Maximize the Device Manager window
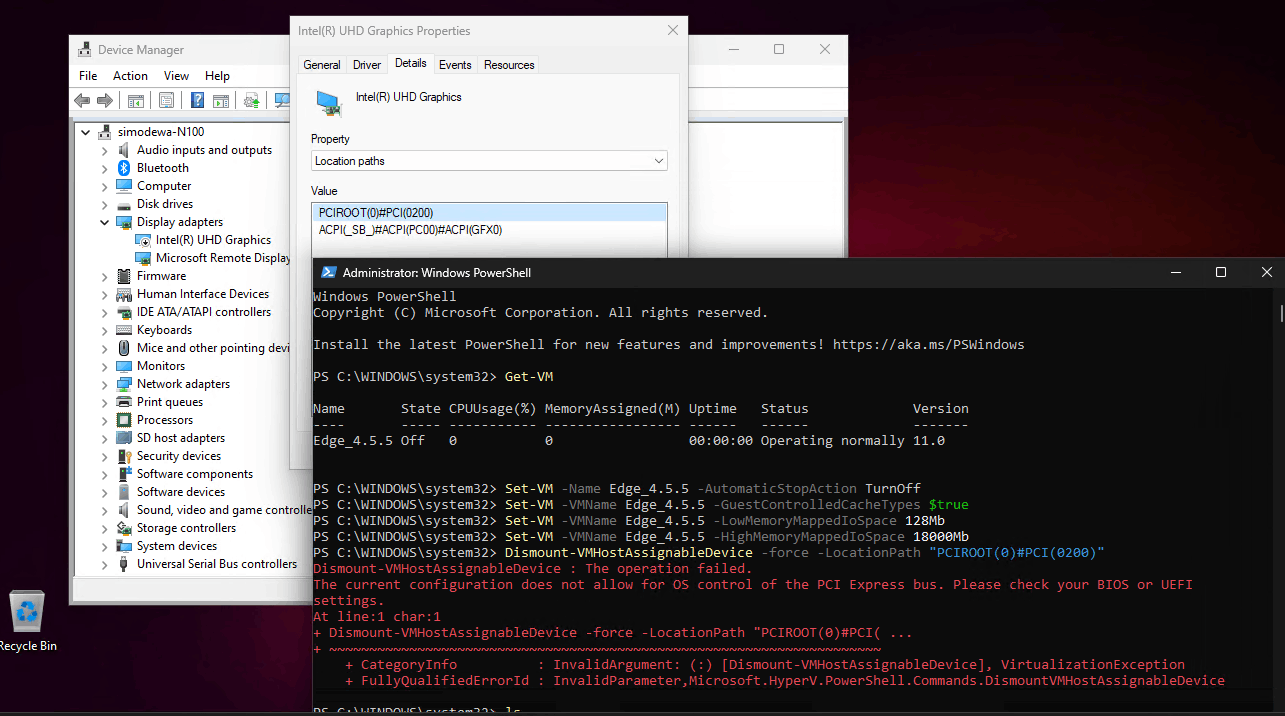 coord(779,49)
